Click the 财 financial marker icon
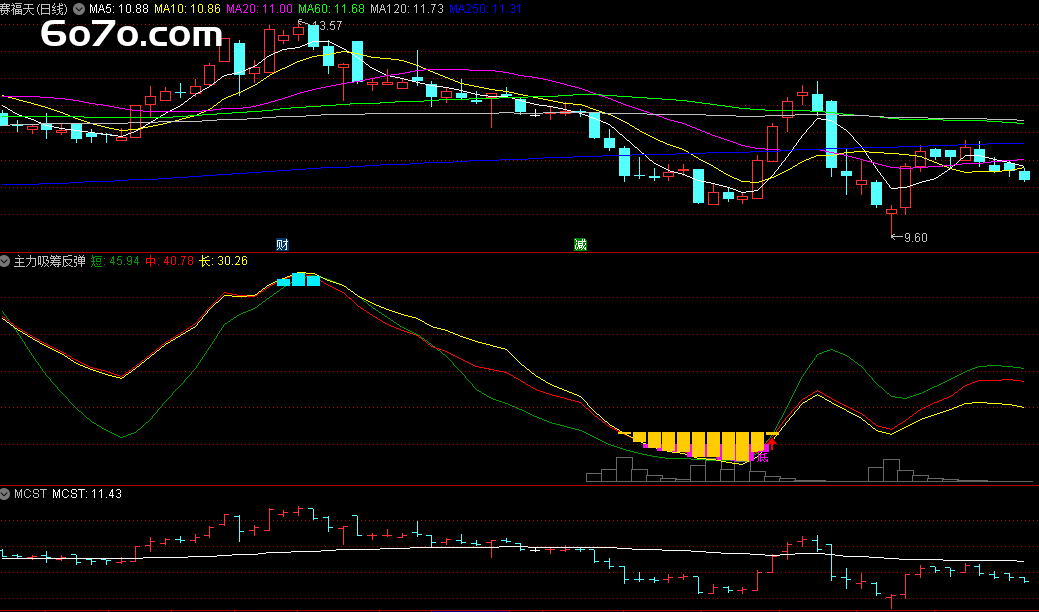Screen dimensions: 1039x612 (282, 245)
